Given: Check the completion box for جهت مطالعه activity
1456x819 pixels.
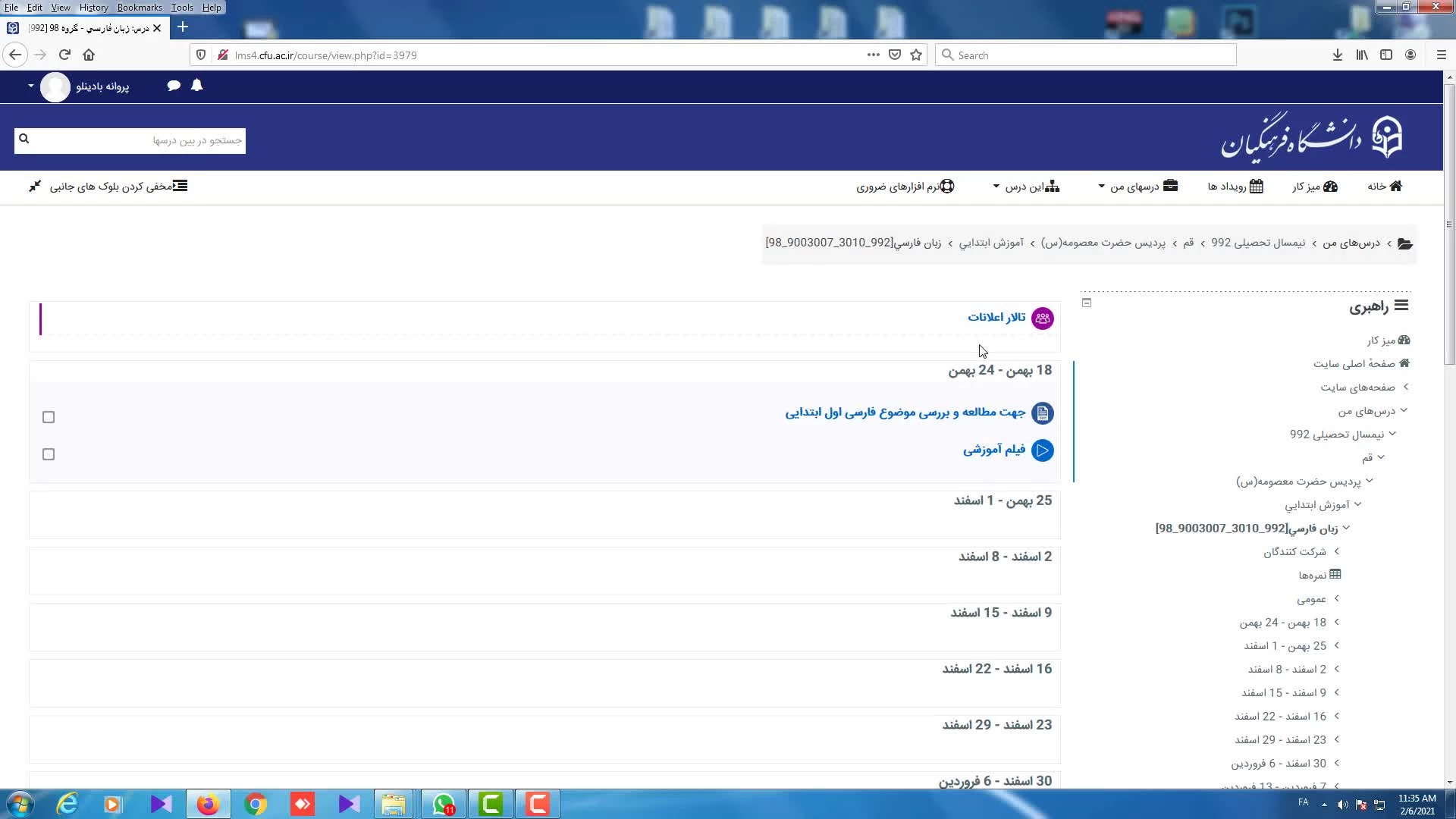Looking at the screenshot, I should tap(49, 417).
